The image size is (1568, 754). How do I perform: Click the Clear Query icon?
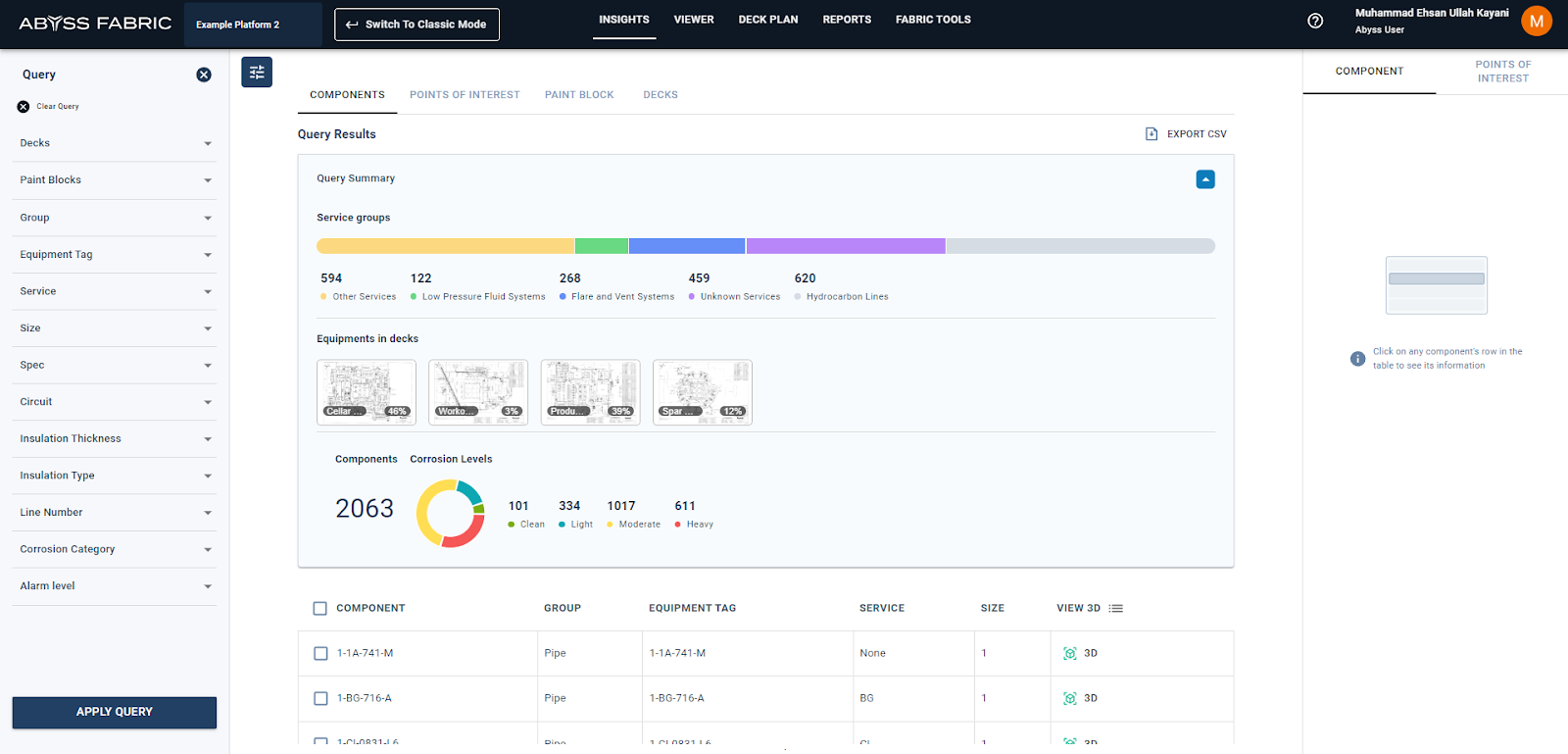click(x=24, y=107)
